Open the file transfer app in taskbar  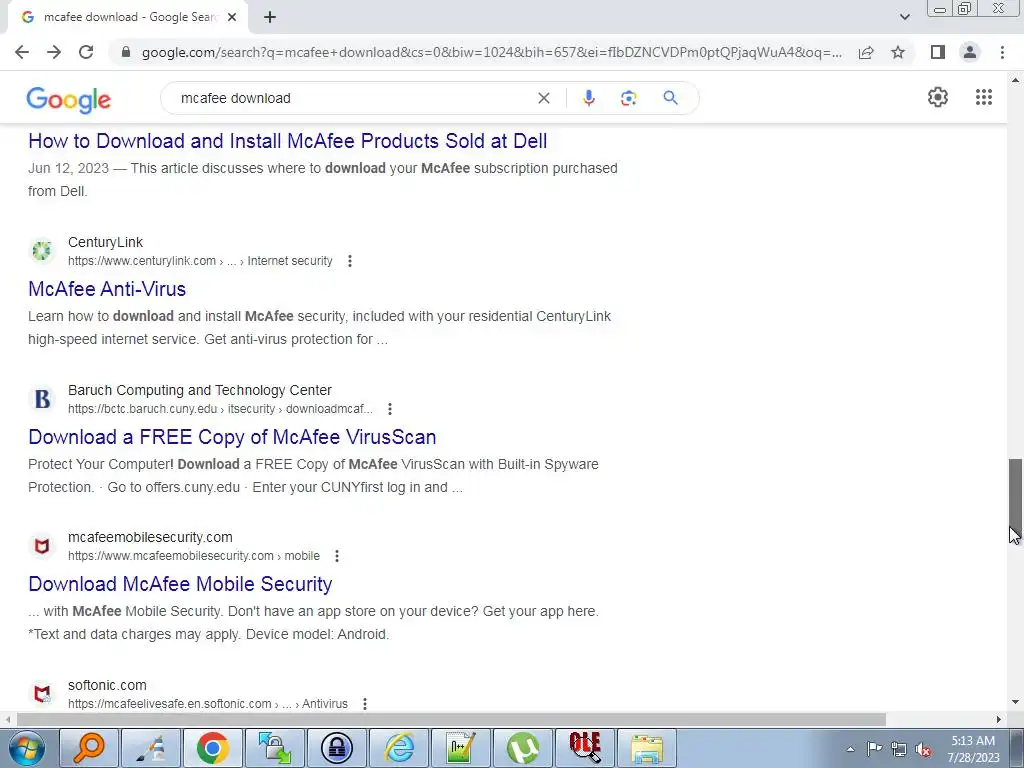[x=274, y=748]
